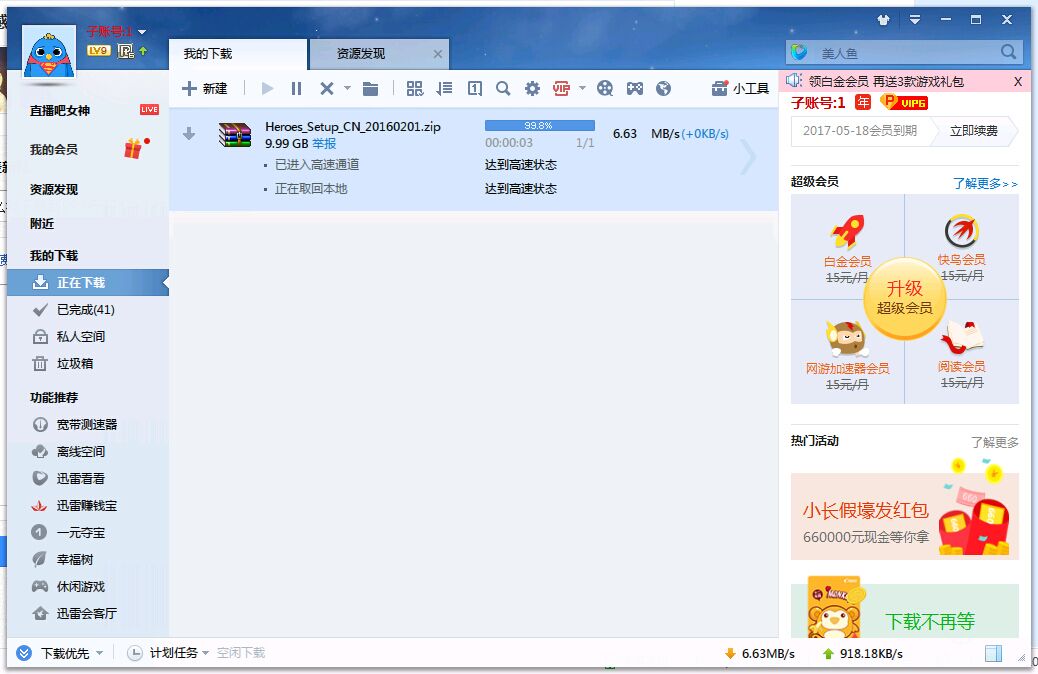Click the sort order toolbar icon

[444, 89]
